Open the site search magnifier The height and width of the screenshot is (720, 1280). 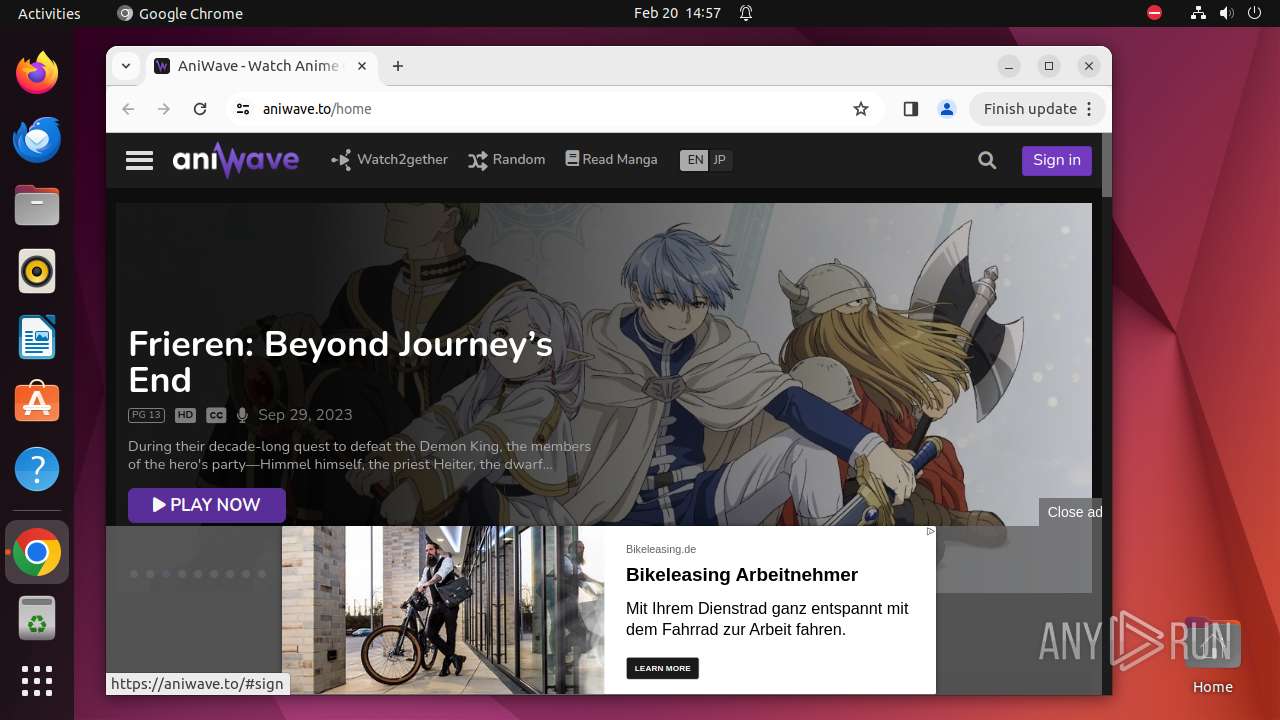(x=987, y=160)
